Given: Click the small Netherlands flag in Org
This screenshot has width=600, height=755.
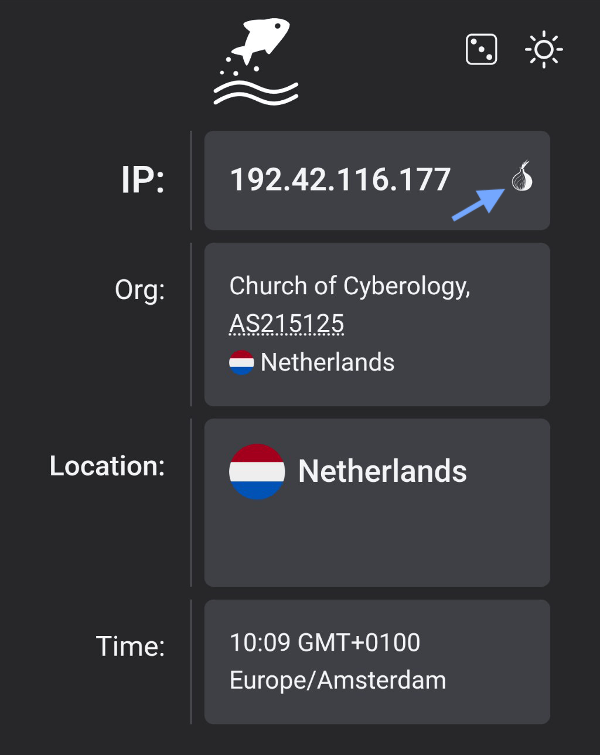Looking at the screenshot, I should click(241, 362).
